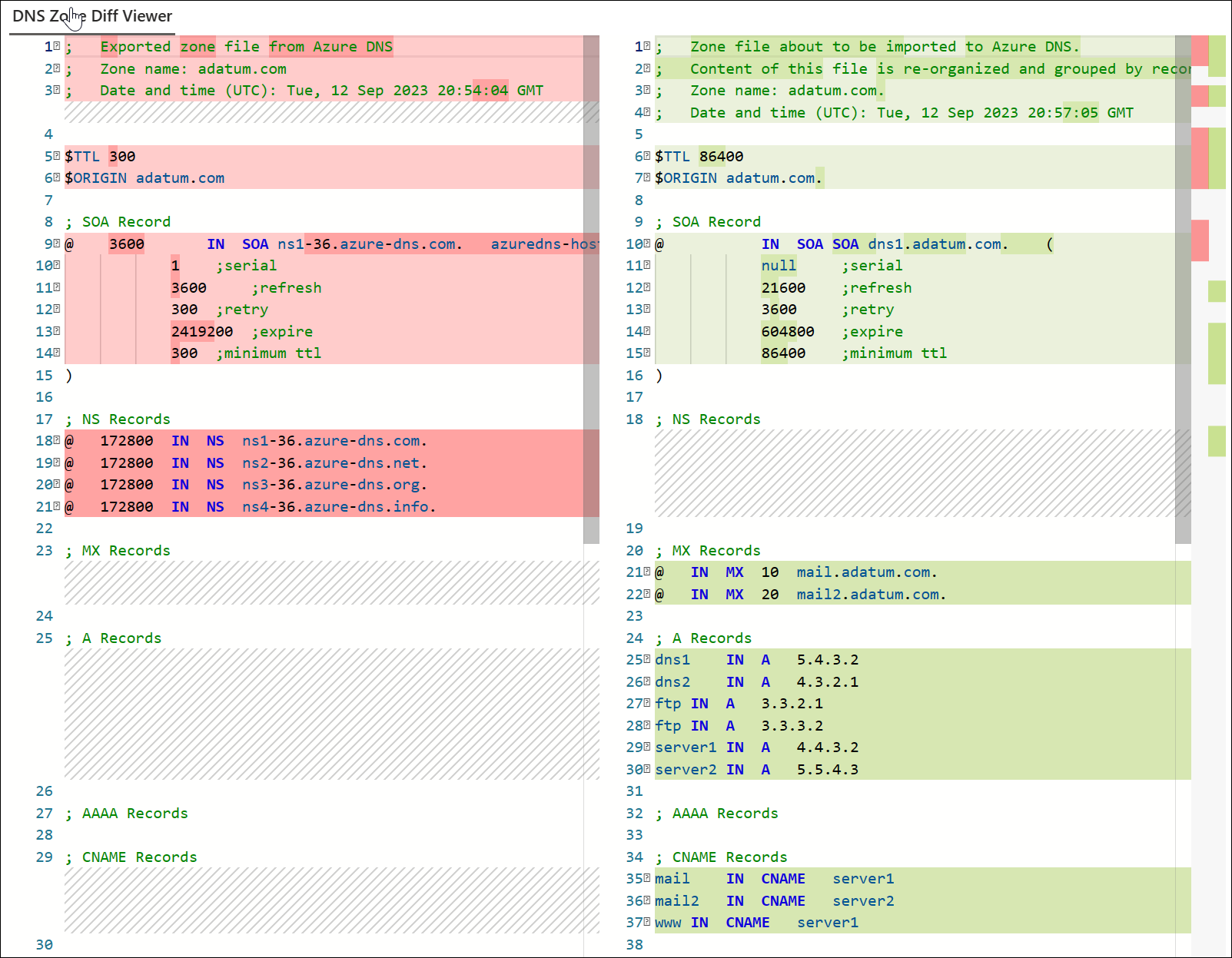Click the change marker beside left line 6
Image resolution: width=1232 pixels, height=958 pixels.
57,178
